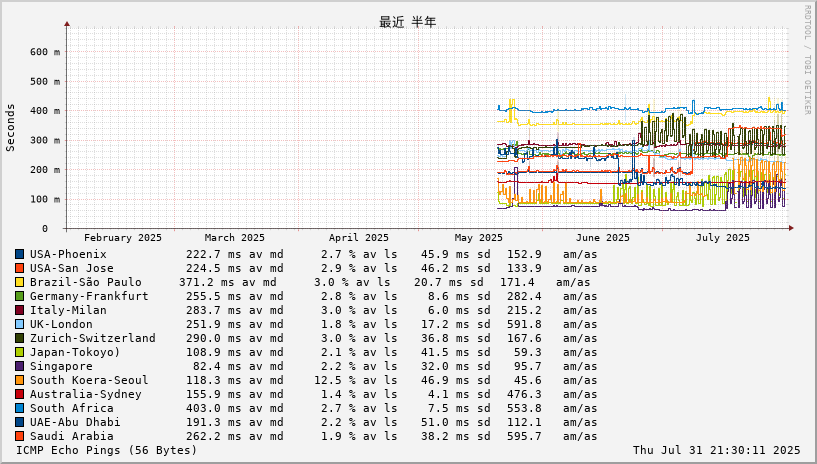Viewport: 817px width, 464px height.
Task: Click the "July 2025" x-axis label
Action: tap(723, 238)
